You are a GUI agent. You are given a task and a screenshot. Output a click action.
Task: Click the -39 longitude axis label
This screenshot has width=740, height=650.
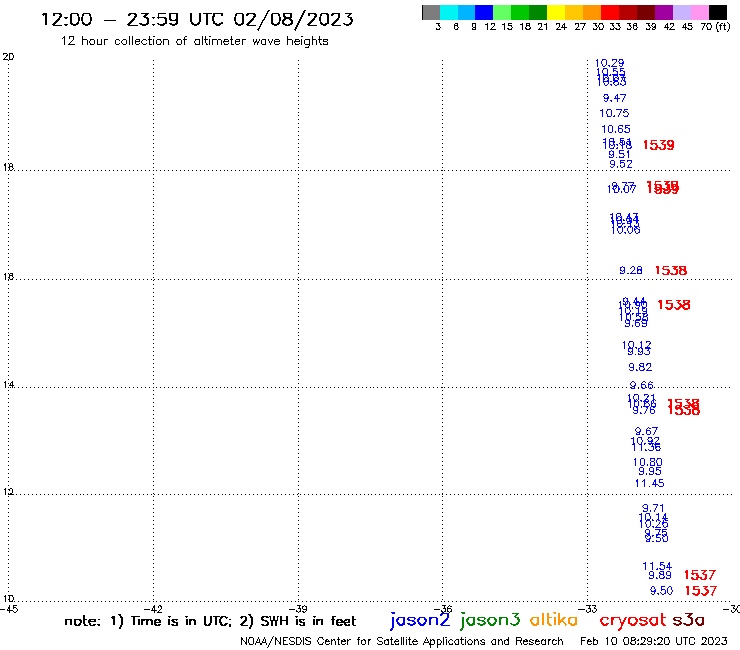coord(298,609)
